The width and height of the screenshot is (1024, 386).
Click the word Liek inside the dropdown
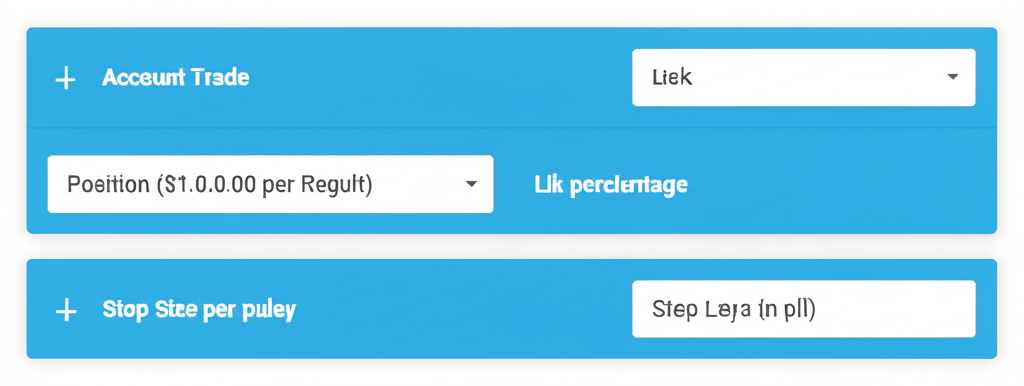pyautogui.click(x=672, y=78)
